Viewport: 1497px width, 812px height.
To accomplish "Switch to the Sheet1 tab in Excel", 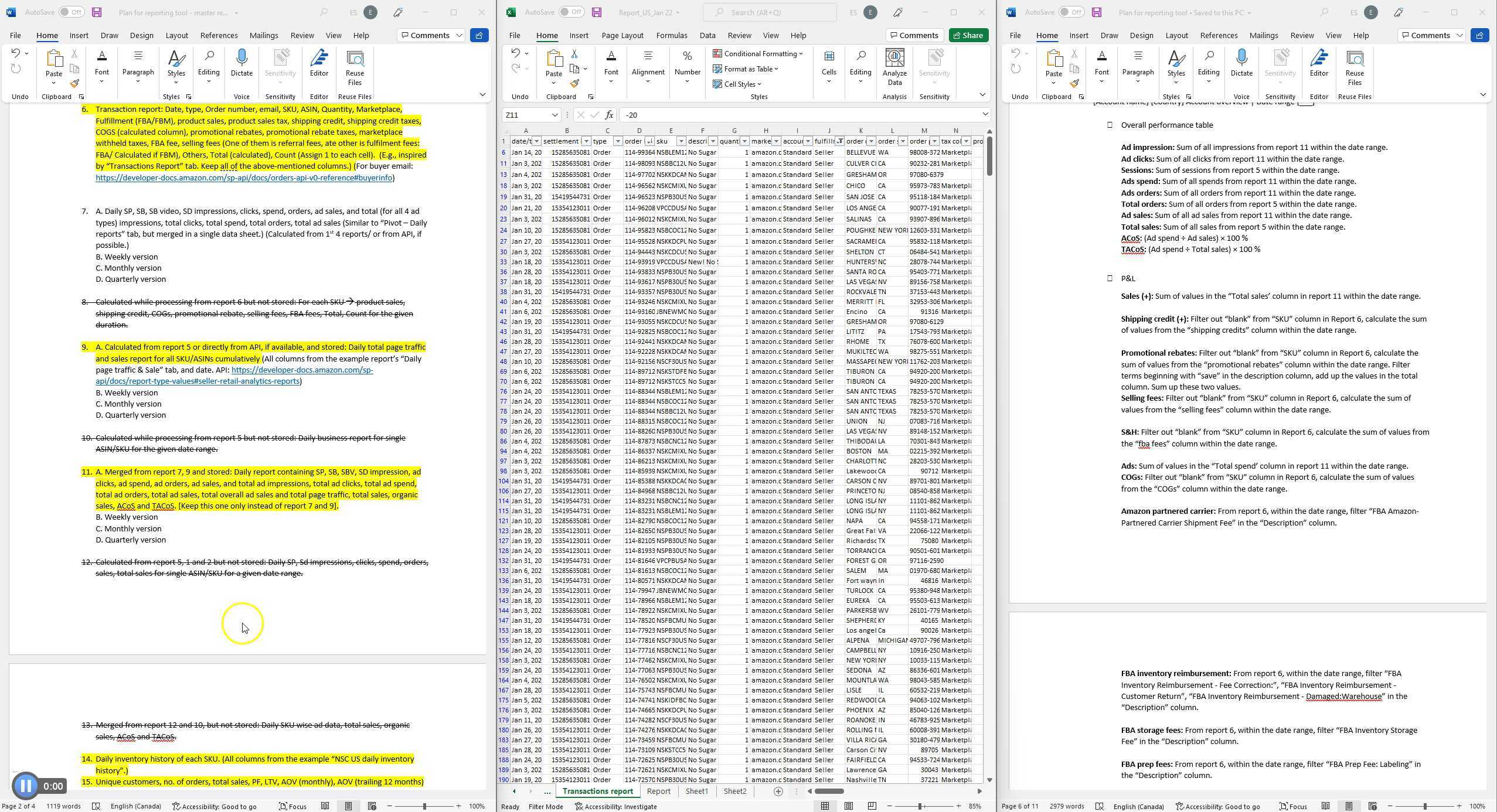I will [x=696, y=791].
